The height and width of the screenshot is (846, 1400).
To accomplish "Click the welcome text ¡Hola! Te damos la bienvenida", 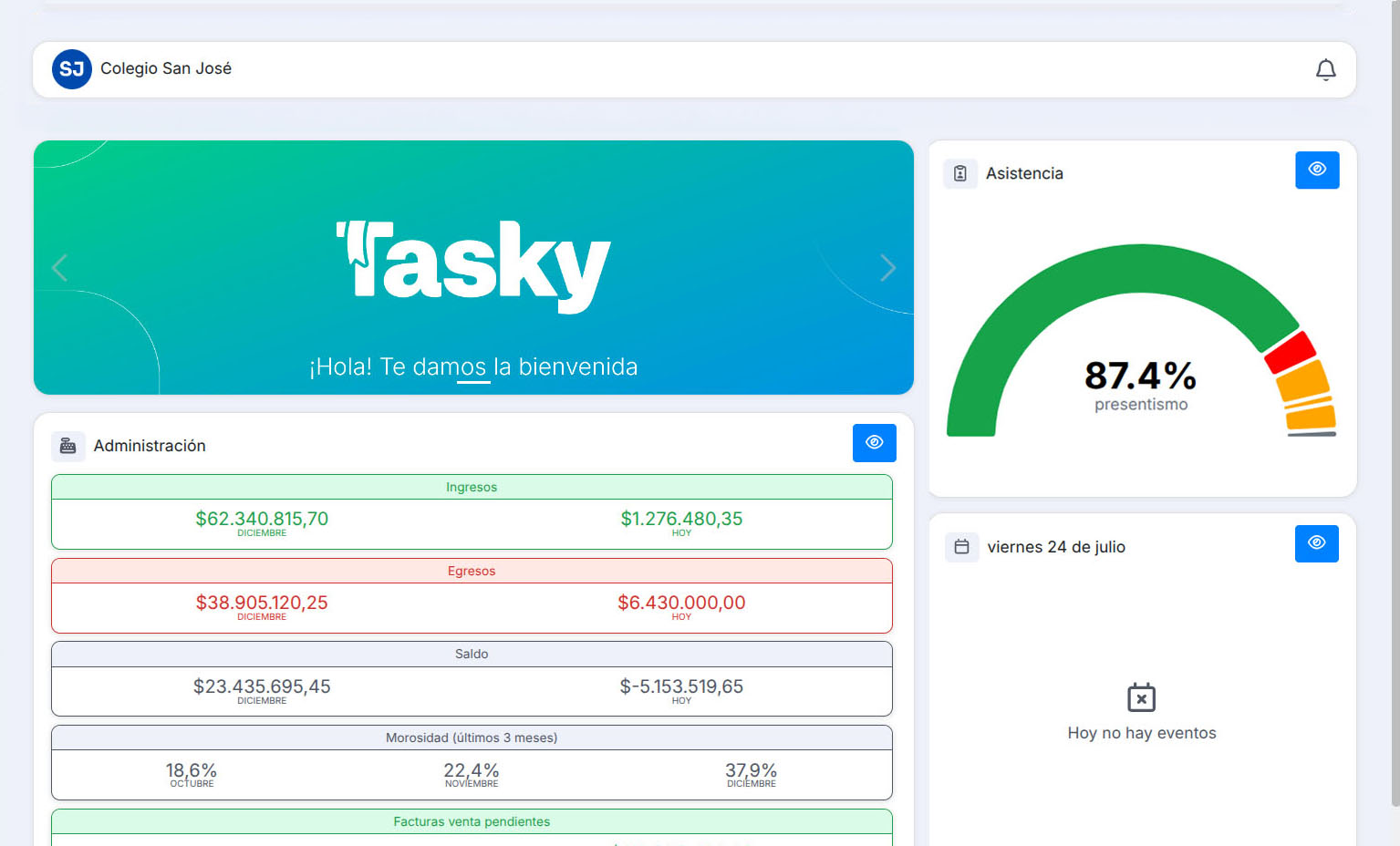I will (473, 366).
